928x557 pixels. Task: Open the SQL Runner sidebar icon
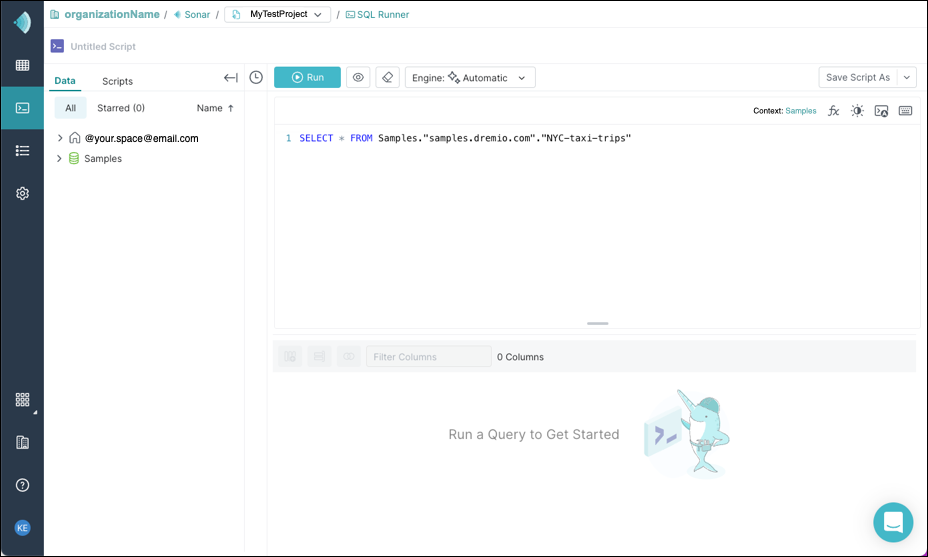(x=22, y=108)
